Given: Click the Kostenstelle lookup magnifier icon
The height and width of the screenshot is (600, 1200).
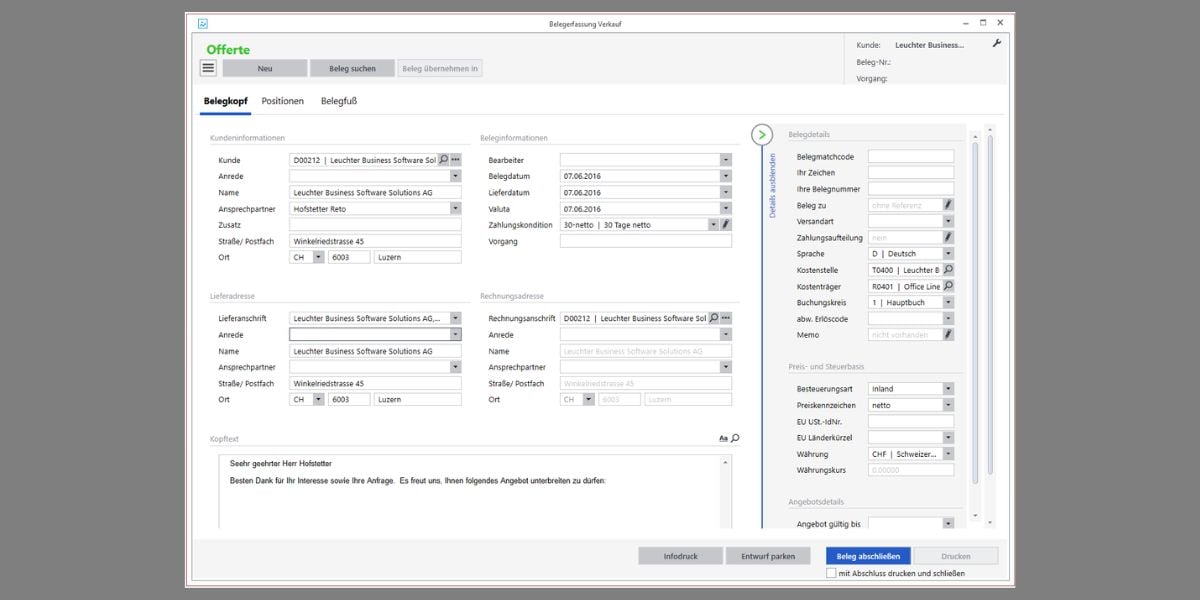Looking at the screenshot, I should click(x=948, y=270).
